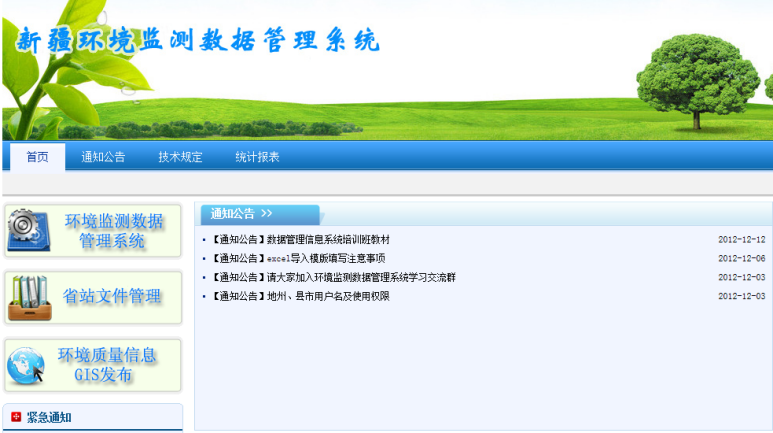The image size is (773, 433).
Task: Open the 环境监测数据管理系统 link text
Action: pyautogui.click(x=113, y=231)
